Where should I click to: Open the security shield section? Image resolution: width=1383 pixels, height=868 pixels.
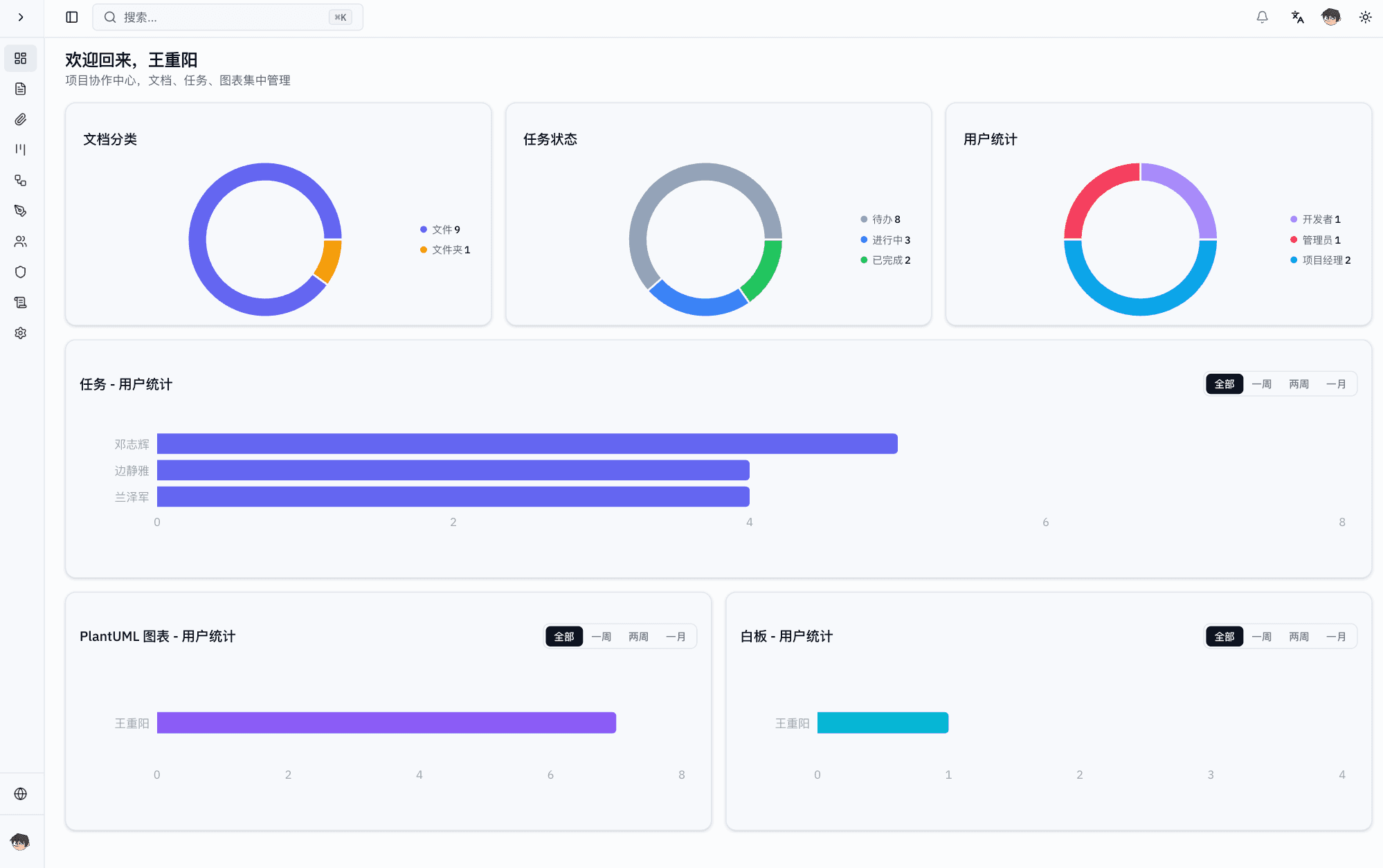click(21, 271)
